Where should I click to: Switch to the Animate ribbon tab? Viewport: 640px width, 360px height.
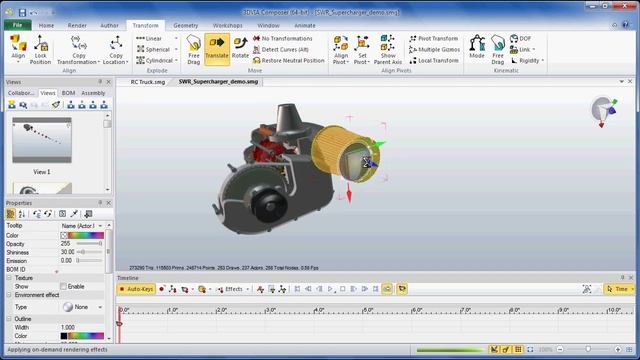(305, 25)
